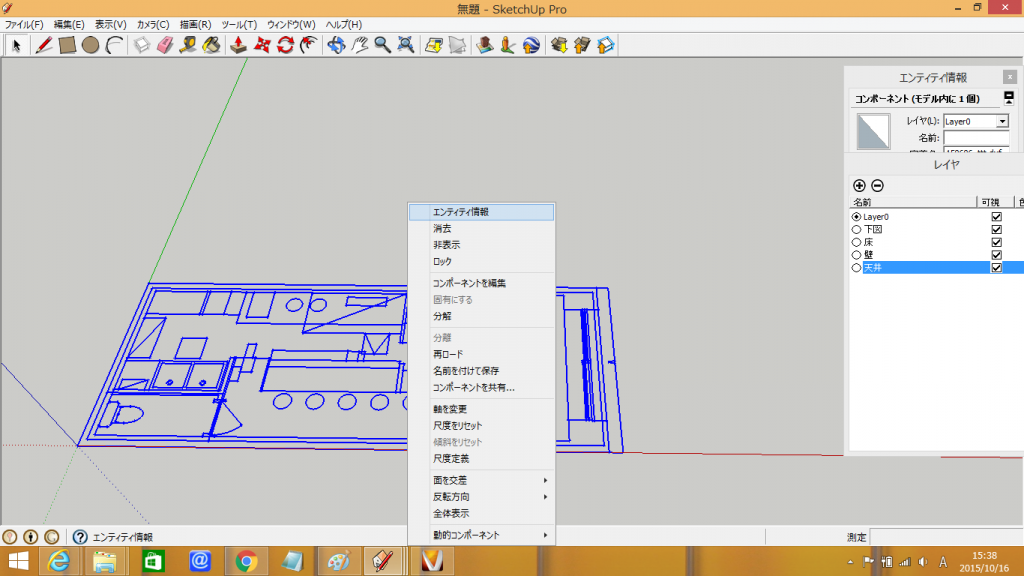Click the add layer plus icon

[859, 185]
